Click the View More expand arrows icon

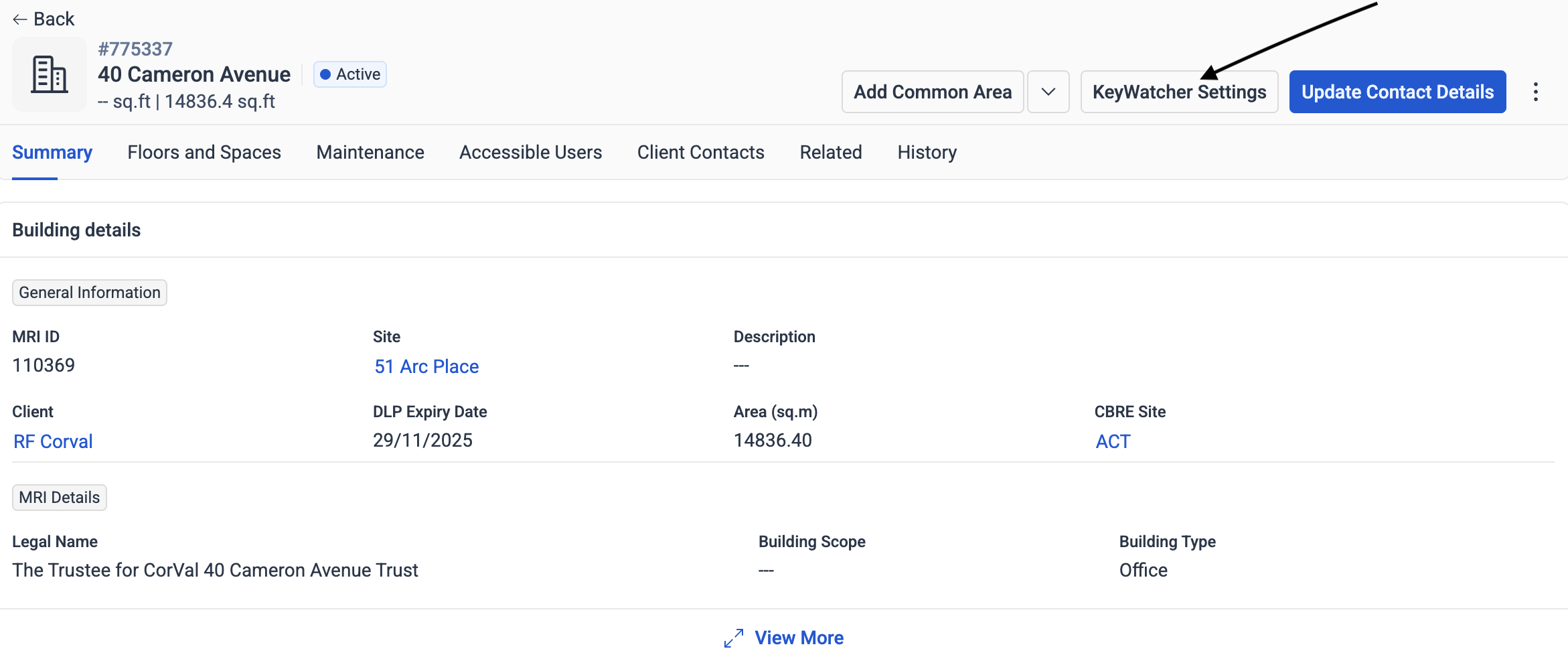pyautogui.click(x=734, y=638)
